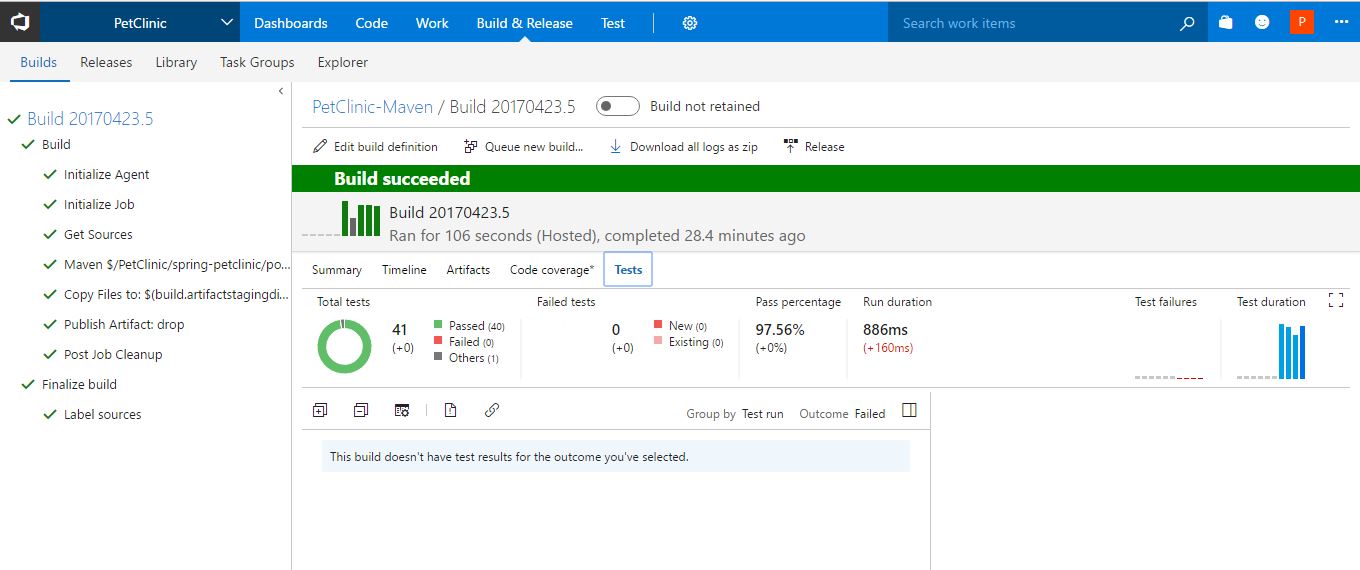Select the Get Sources step

pyautogui.click(x=98, y=234)
